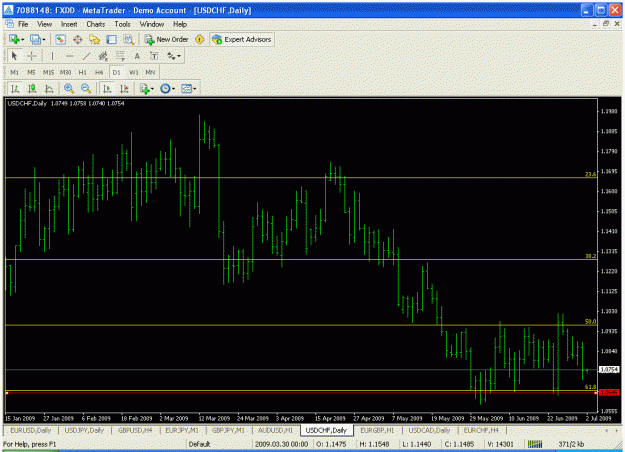Select the Crosshair tool
The height and width of the screenshot is (452, 625).
click(31, 56)
